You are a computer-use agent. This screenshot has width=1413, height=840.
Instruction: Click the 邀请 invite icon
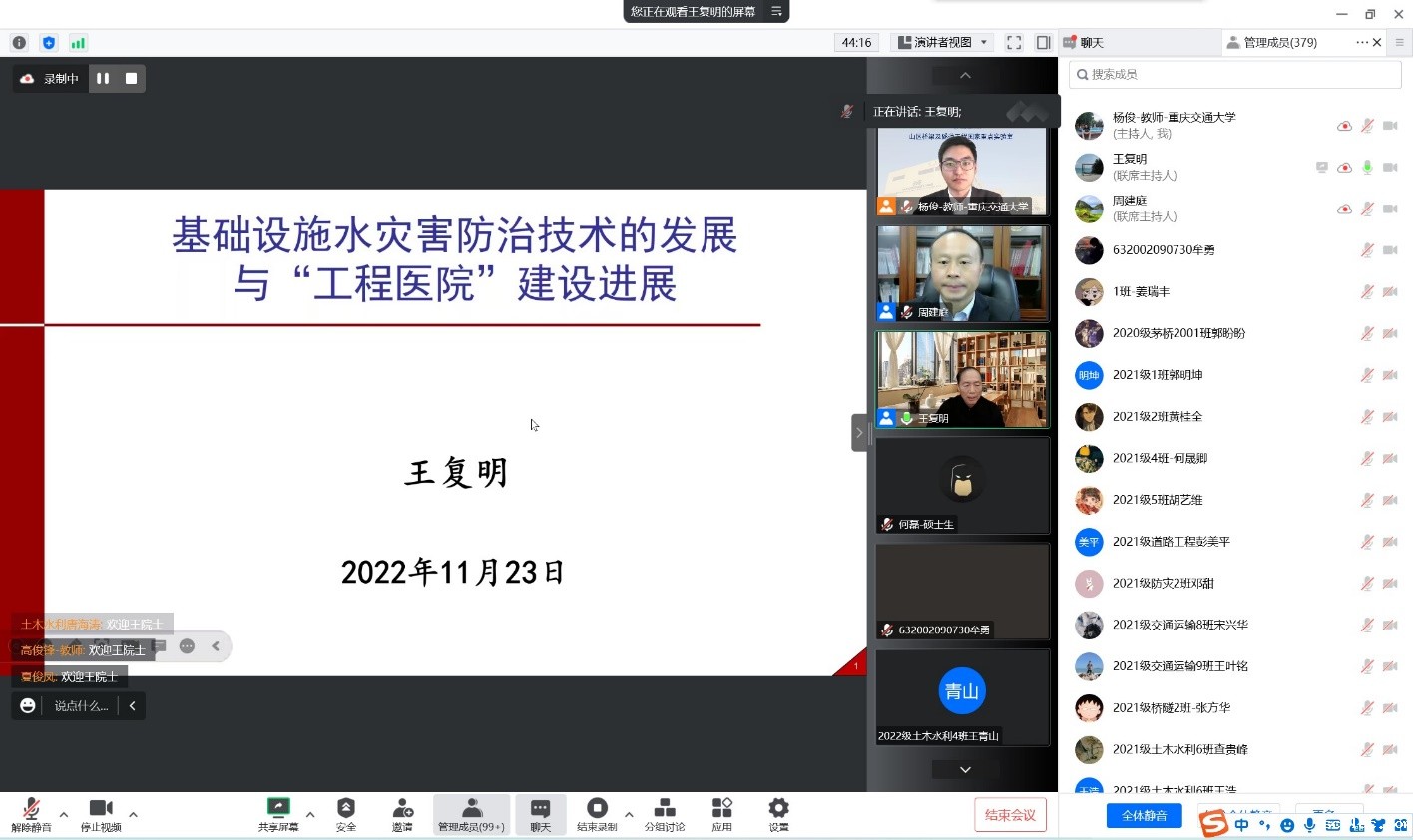pos(402,813)
